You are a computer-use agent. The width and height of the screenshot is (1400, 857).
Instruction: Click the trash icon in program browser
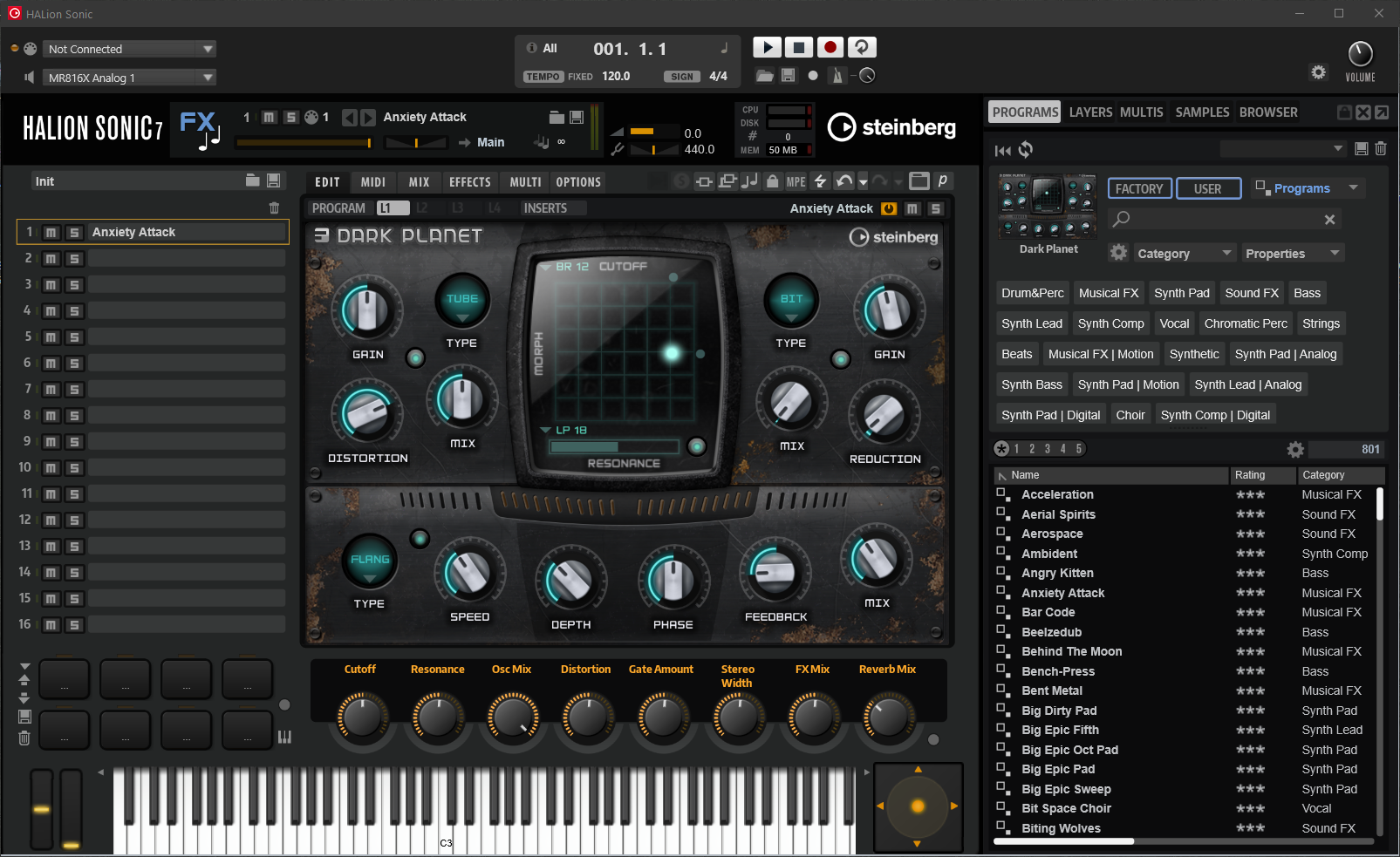pyautogui.click(x=1381, y=149)
